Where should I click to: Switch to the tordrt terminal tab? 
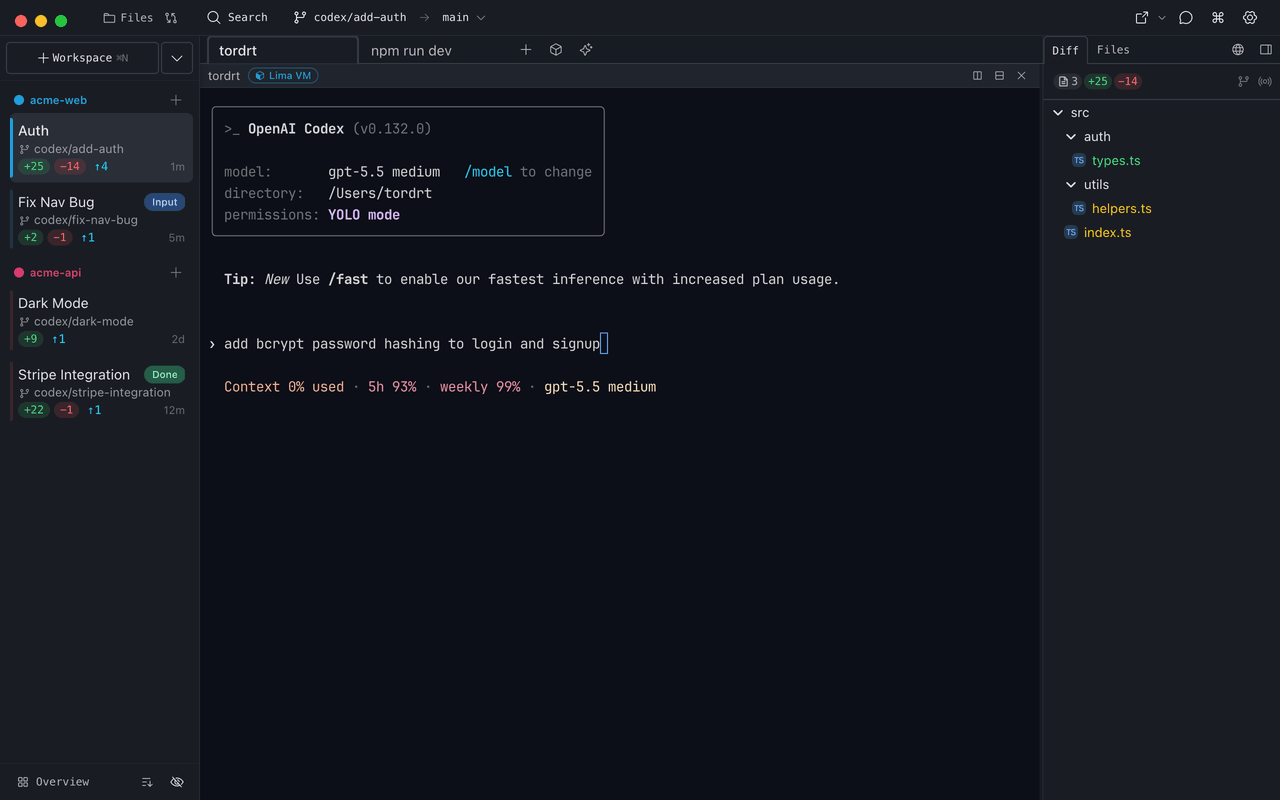[282, 50]
